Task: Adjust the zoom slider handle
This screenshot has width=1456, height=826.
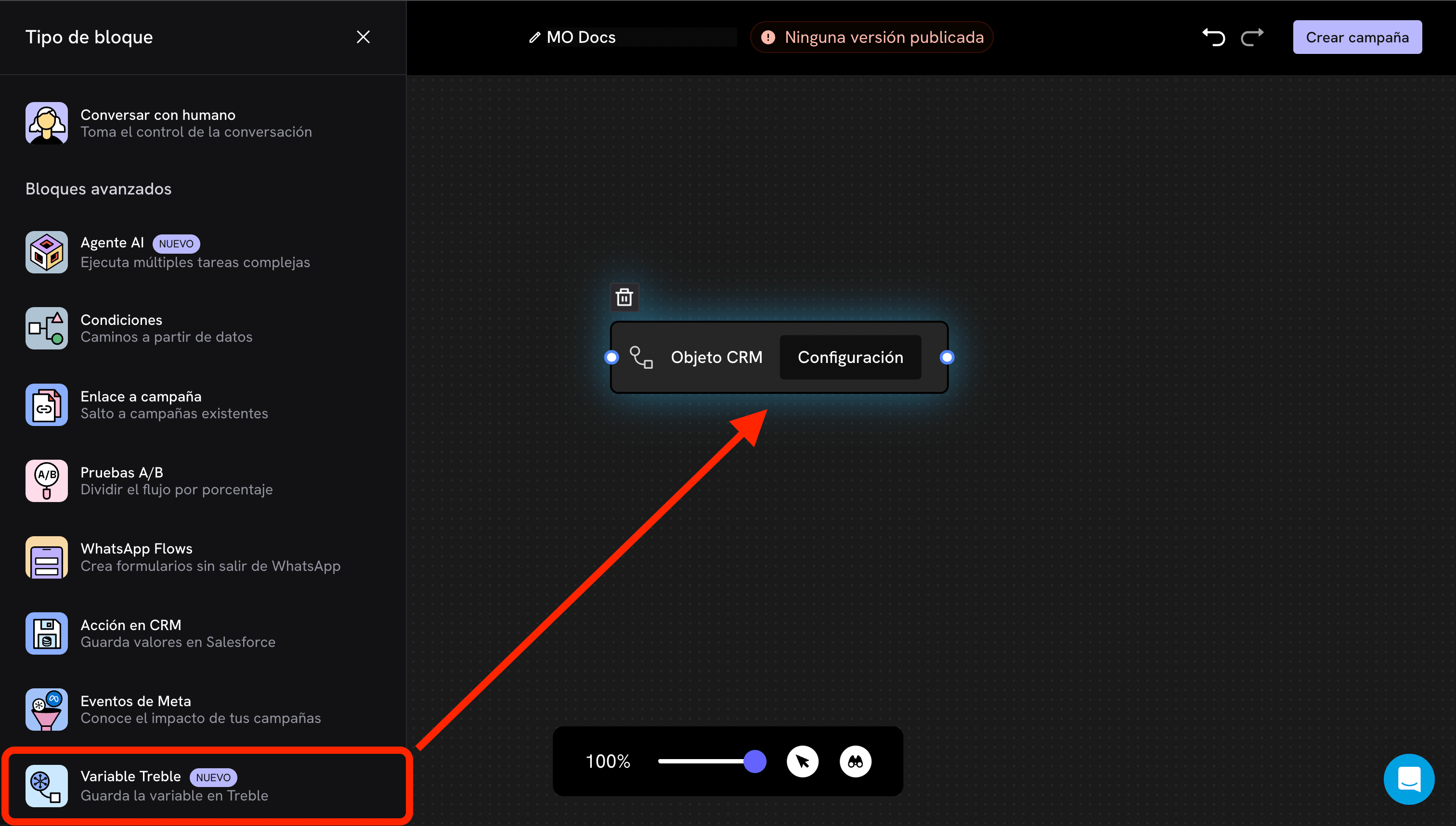Action: click(x=754, y=761)
